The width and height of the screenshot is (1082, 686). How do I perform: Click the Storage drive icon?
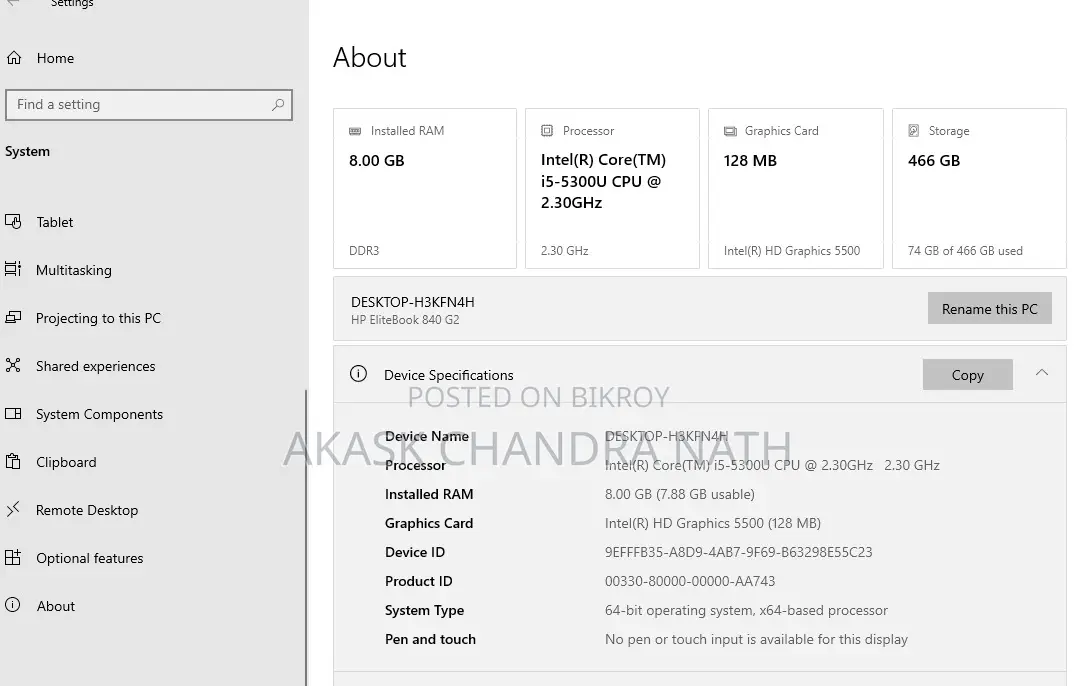tap(914, 130)
